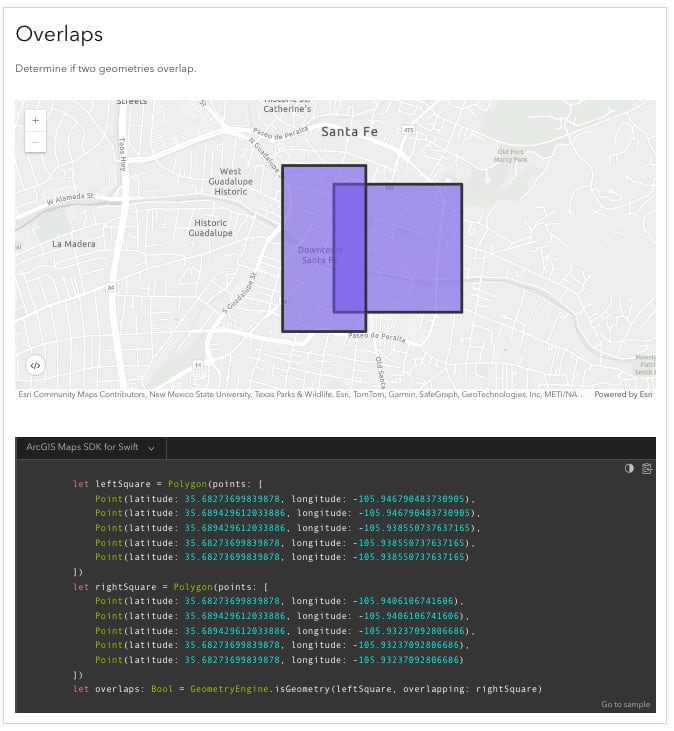Screen dimensions: 674x731
Task: Click the route 475 shield on the map
Action: (409, 130)
